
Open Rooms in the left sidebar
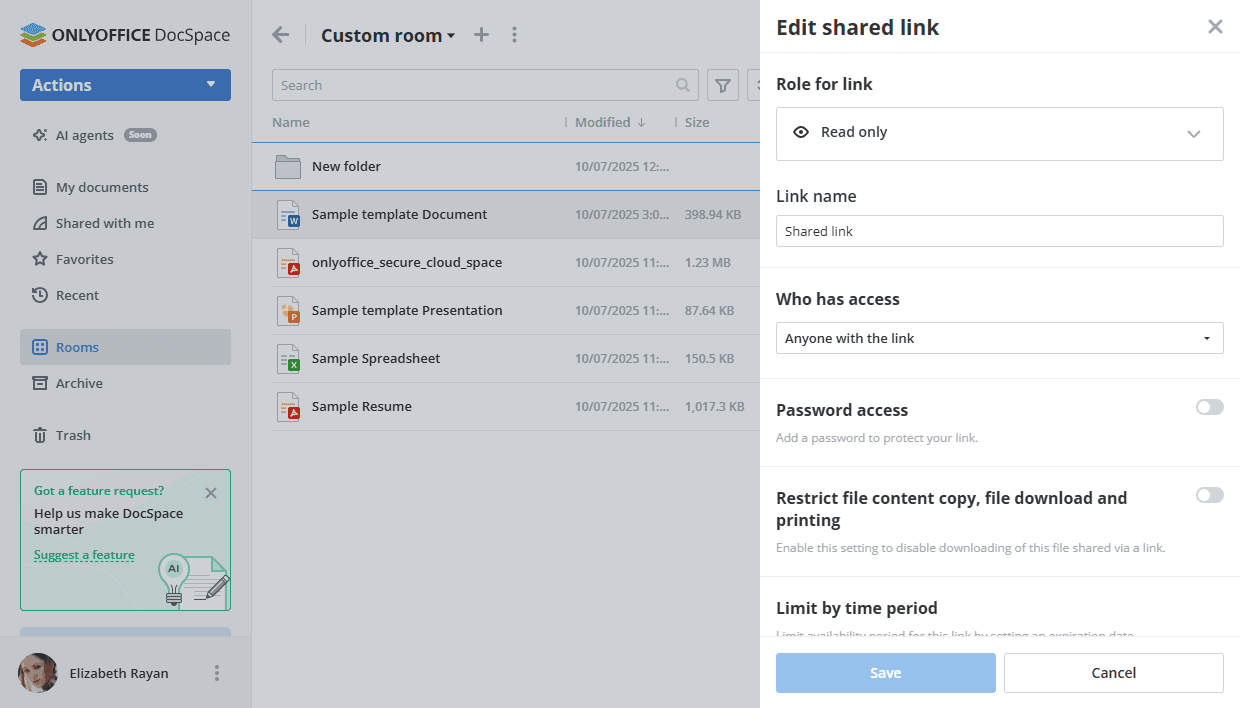click(x=77, y=347)
